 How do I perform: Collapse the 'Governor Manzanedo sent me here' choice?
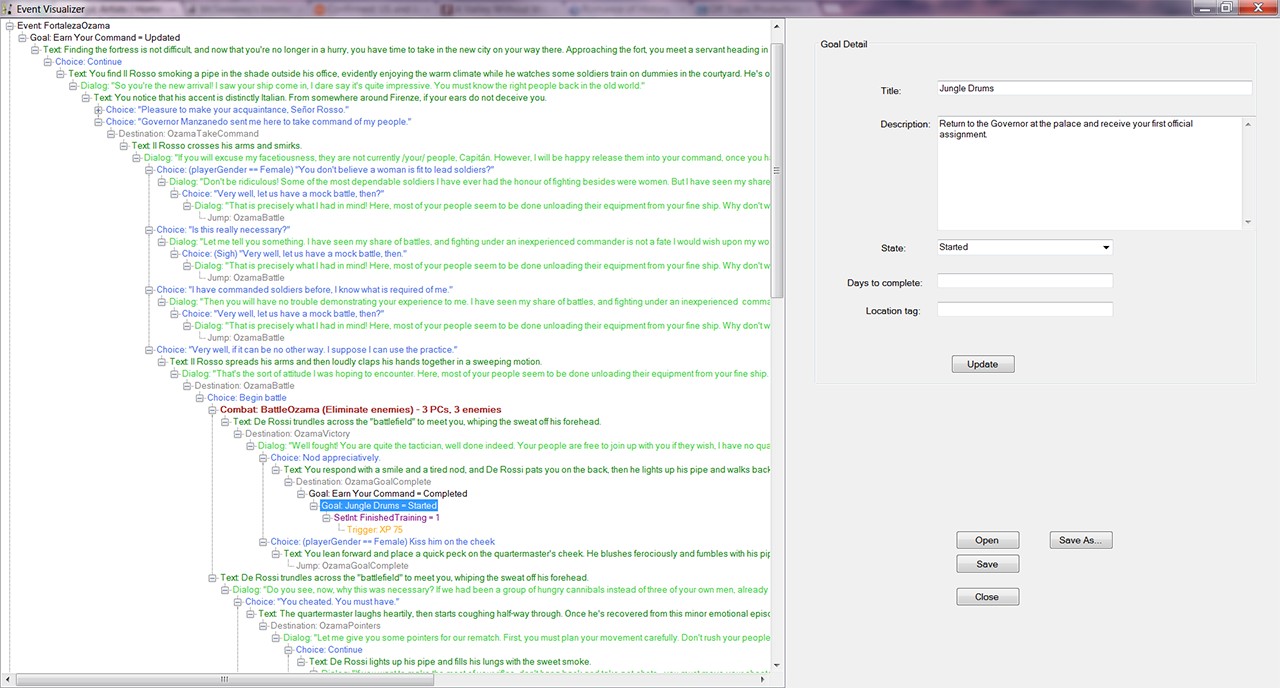(98, 122)
